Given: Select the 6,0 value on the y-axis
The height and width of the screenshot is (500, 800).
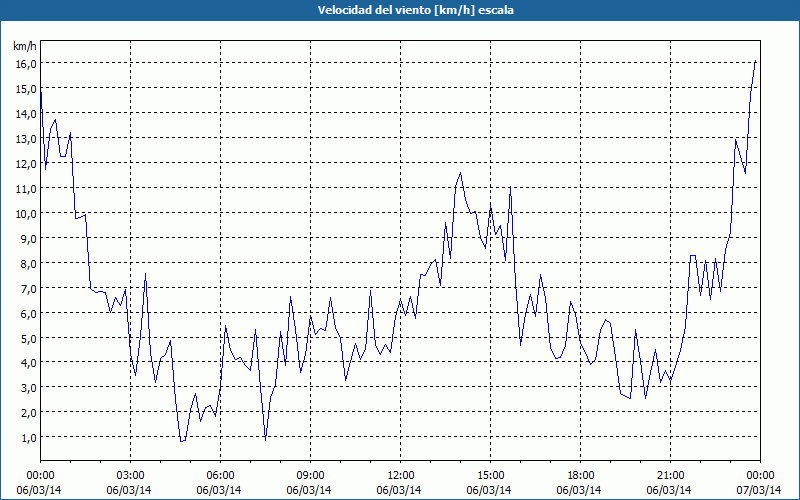Looking at the screenshot, I should (x=28, y=314).
